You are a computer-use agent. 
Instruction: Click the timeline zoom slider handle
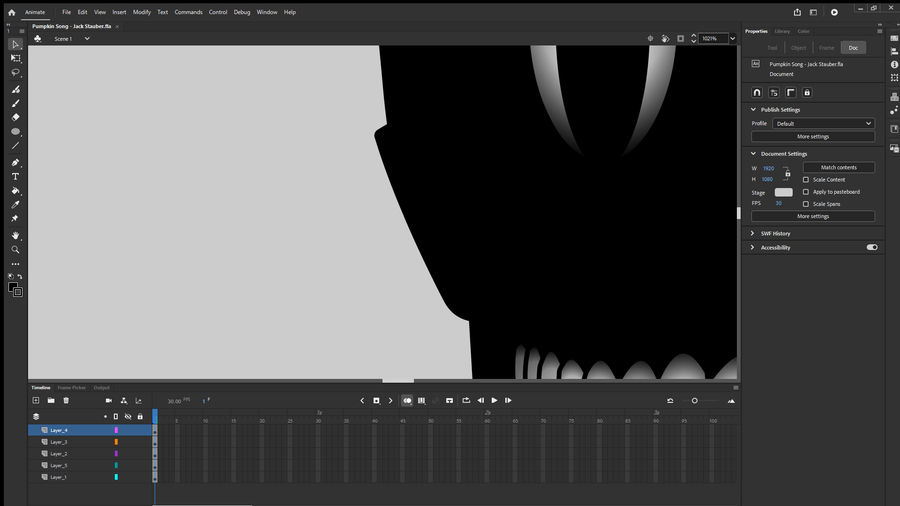[x=695, y=400]
